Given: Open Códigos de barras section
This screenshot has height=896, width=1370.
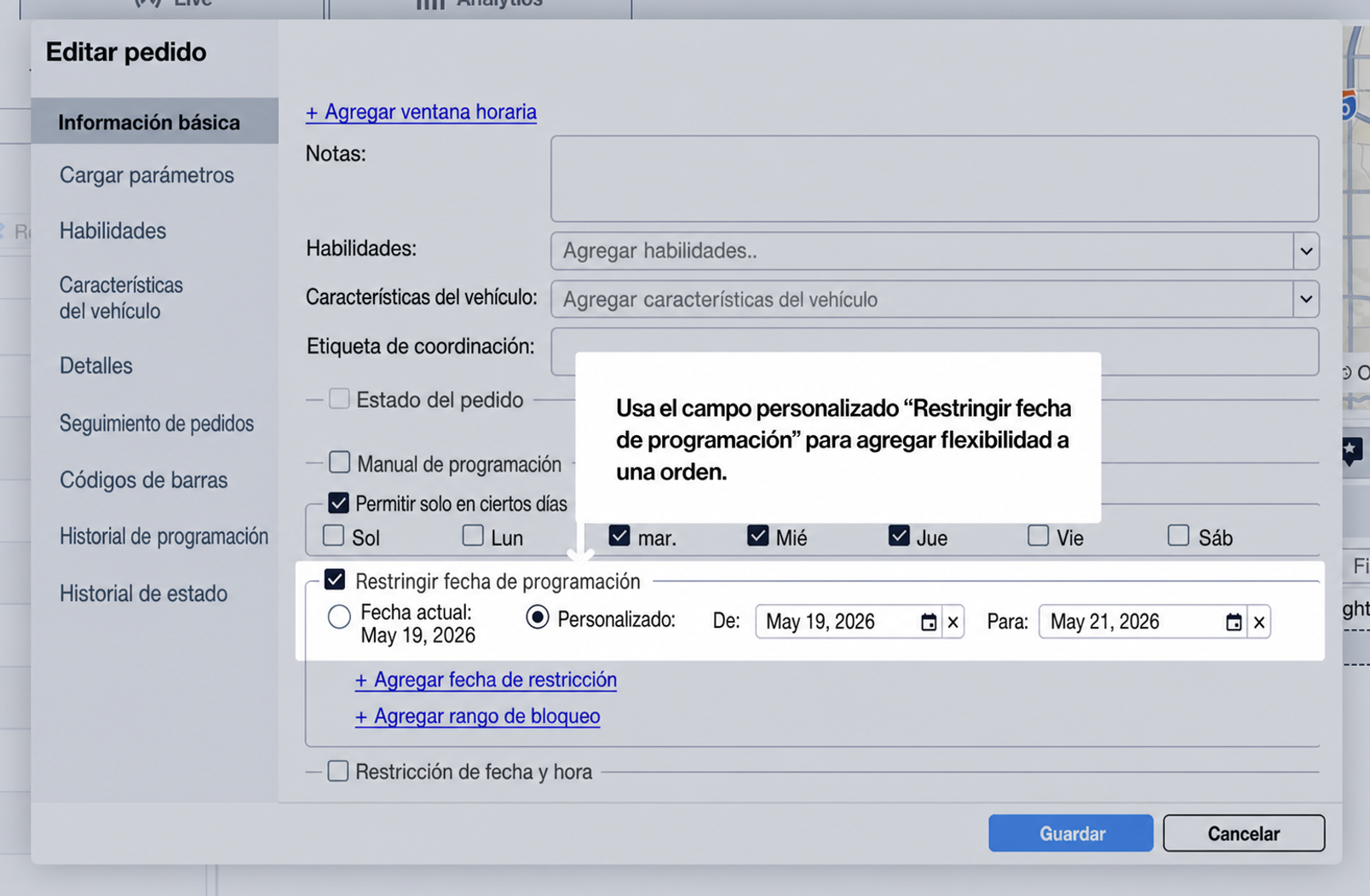Looking at the screenshot, I should point(144,480).
